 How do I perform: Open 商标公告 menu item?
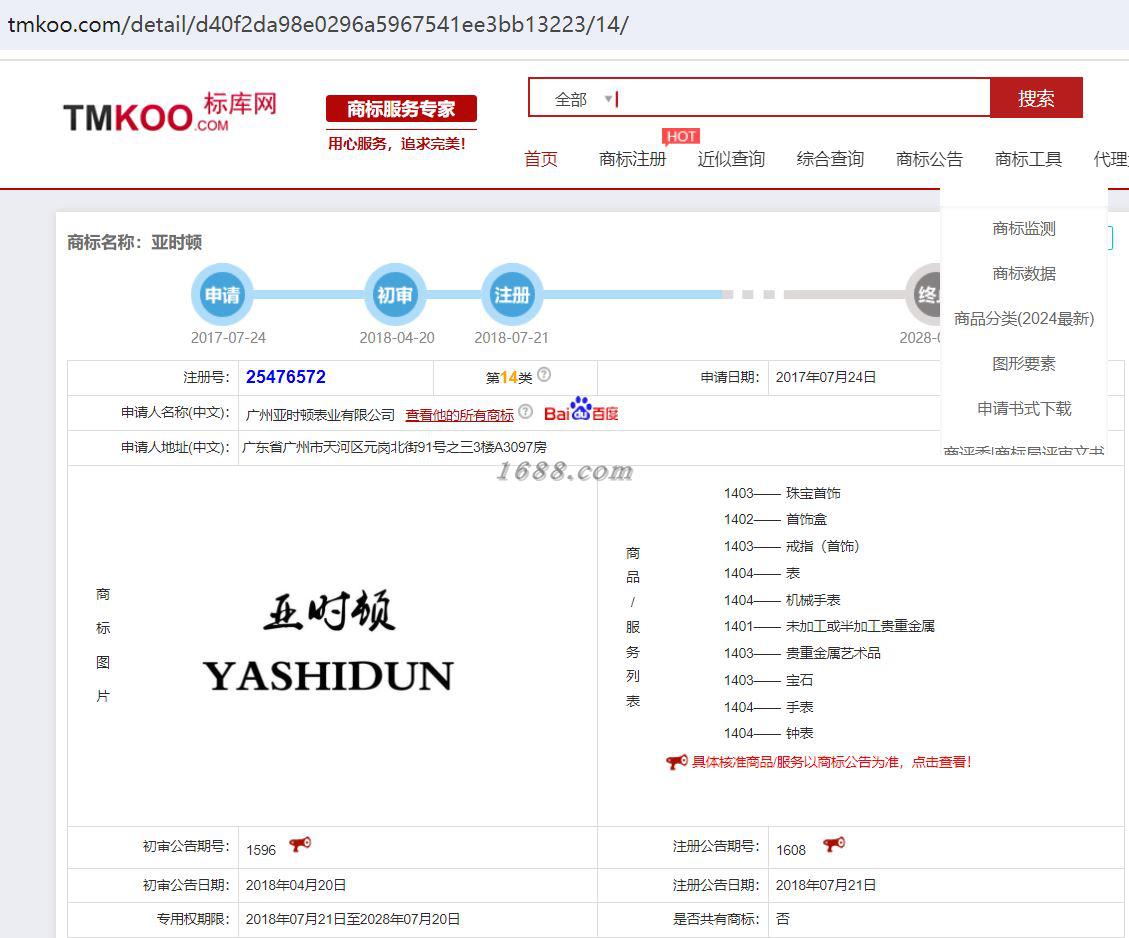click(929, 158)
